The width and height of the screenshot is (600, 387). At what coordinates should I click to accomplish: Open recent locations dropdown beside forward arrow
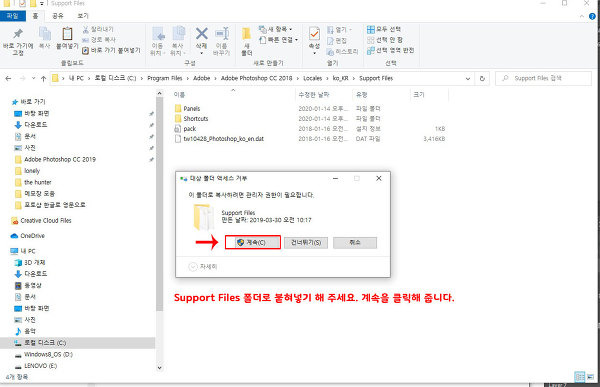coord(33,78)
